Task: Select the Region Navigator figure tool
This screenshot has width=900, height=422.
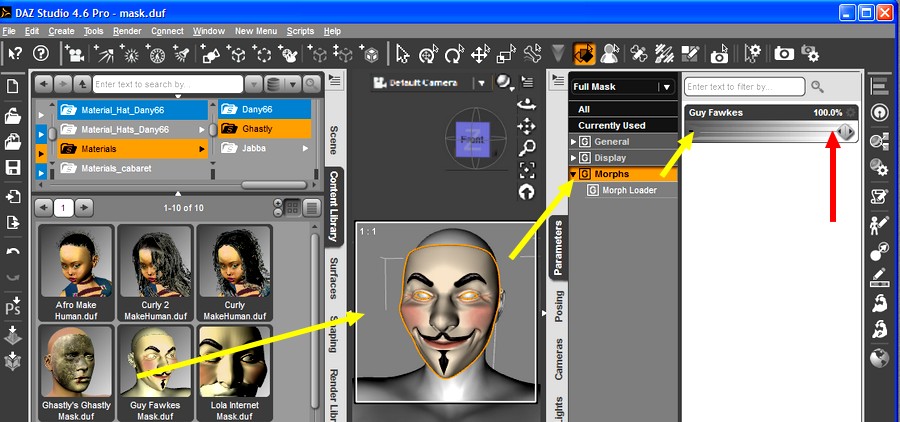Action: (609, 54)
